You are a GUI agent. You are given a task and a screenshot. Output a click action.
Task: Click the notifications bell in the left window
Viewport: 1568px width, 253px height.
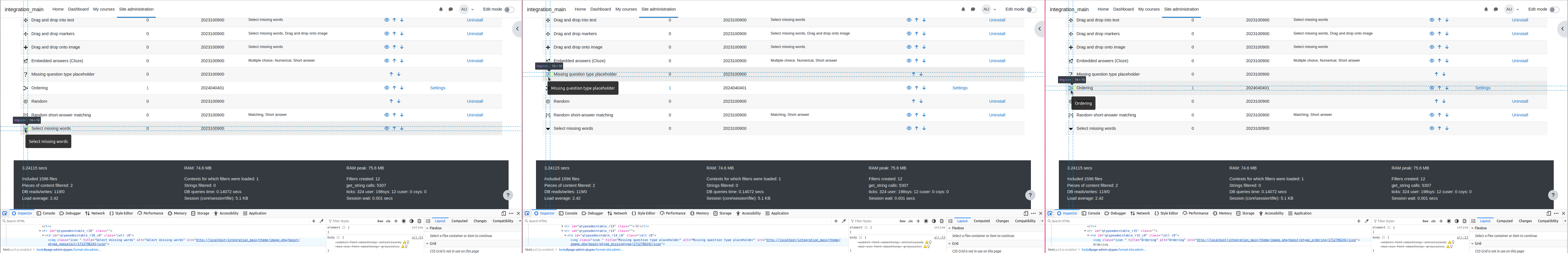pyautogui.click(x=441, y=9)
